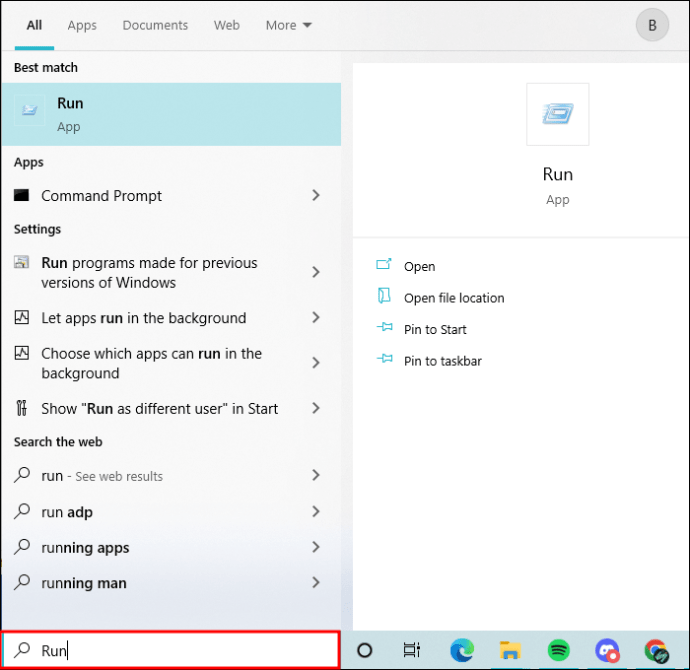
Task: Expand 'run adp' web suggestion chevron
Action: point(316,512)
